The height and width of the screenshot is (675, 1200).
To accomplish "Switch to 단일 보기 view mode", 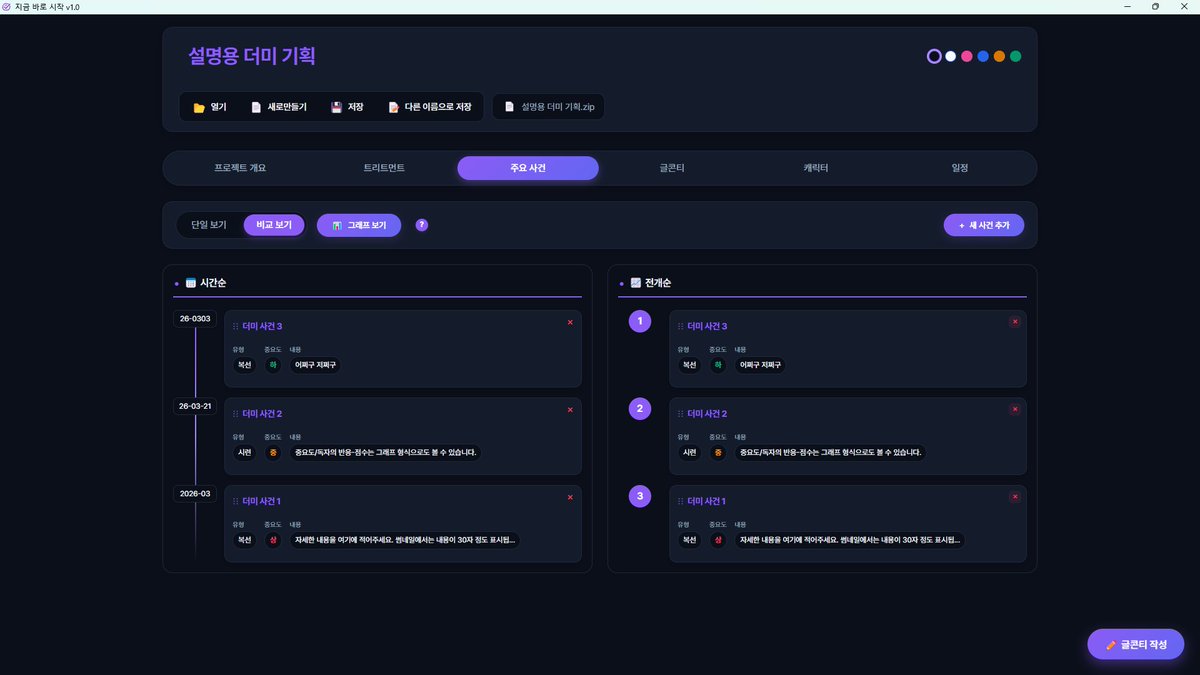I will point(209,225).
